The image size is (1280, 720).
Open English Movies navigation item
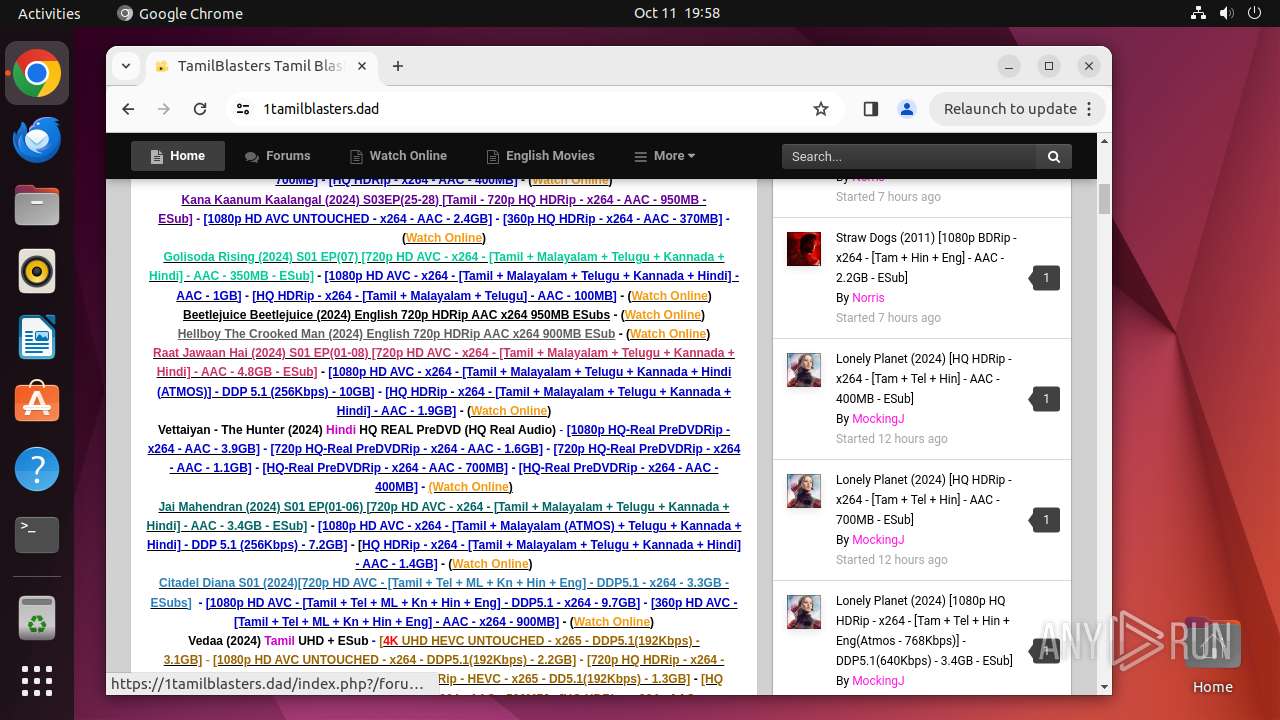[x=541, y=156]
